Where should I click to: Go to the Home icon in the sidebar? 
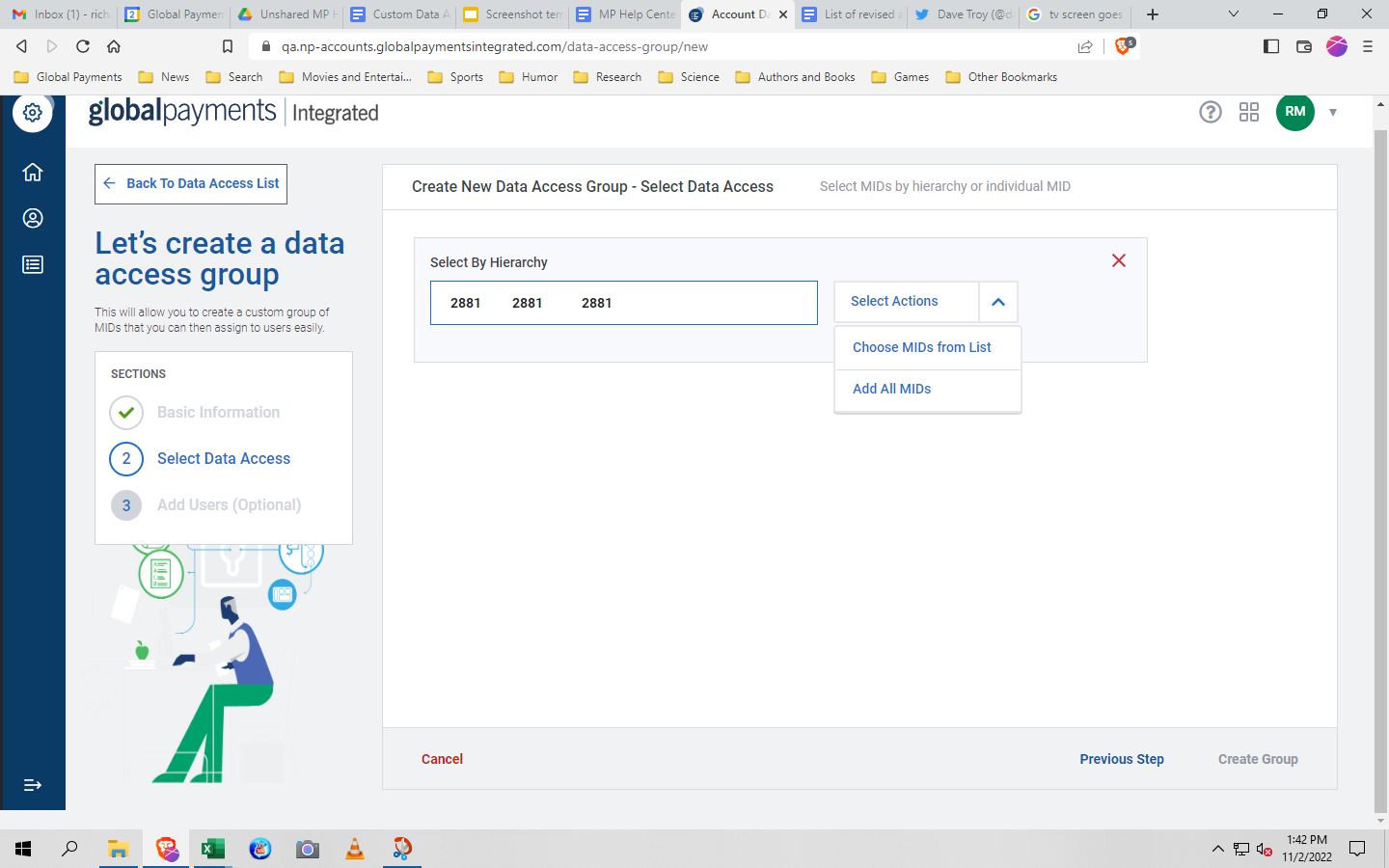(x=33, y=172)
